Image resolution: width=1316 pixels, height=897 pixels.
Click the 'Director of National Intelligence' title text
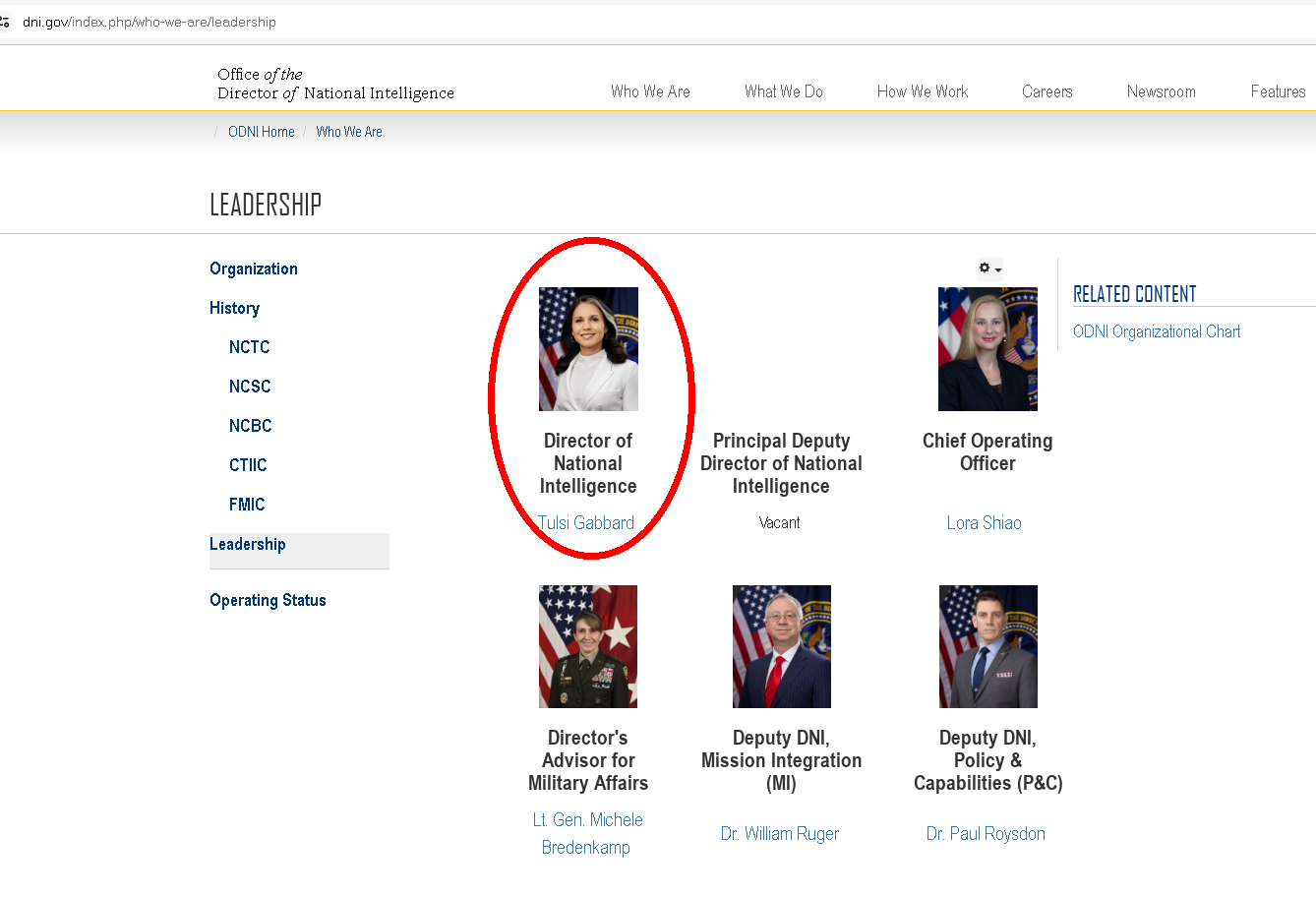tap(588, 463)
